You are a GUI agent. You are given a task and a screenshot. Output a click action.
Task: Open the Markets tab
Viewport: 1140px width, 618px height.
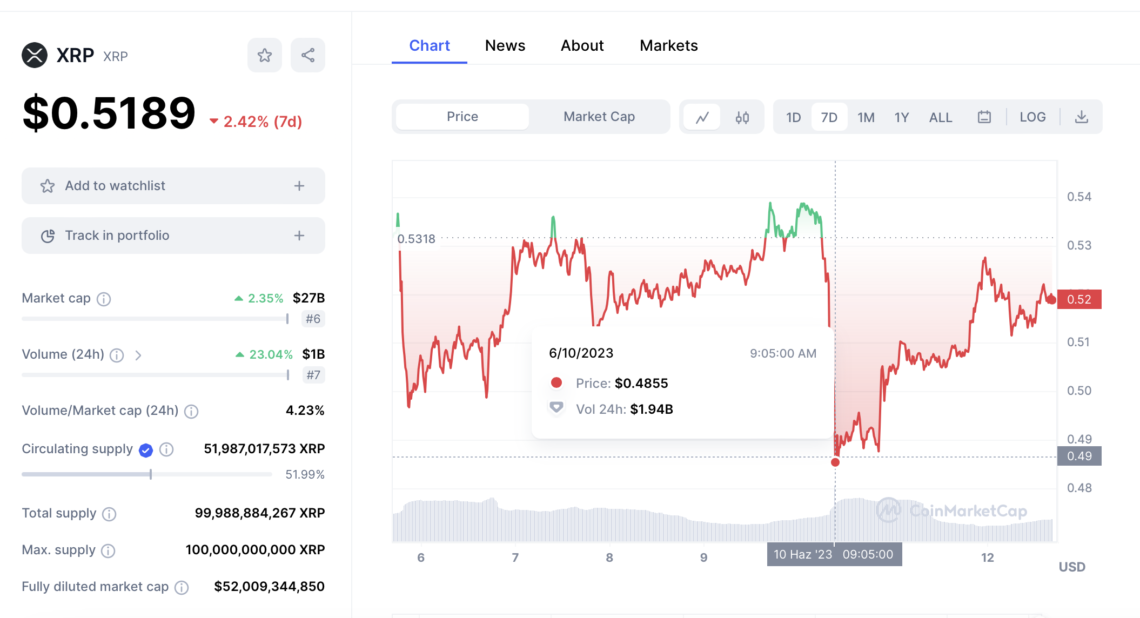pyautogui.click(x=669, y=45)
